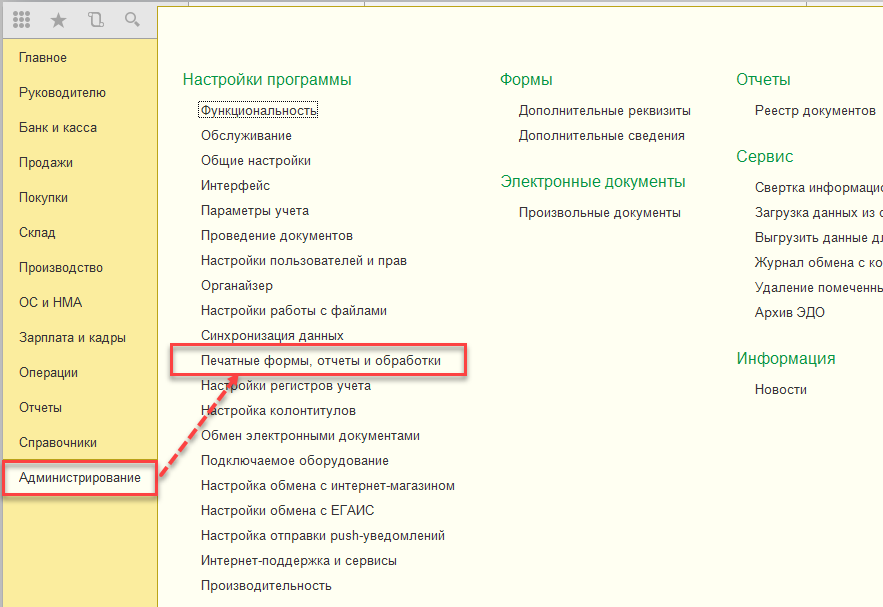The image size is (883, 607).
Task: Open Реестр документов report
Action: coord(815,110)
